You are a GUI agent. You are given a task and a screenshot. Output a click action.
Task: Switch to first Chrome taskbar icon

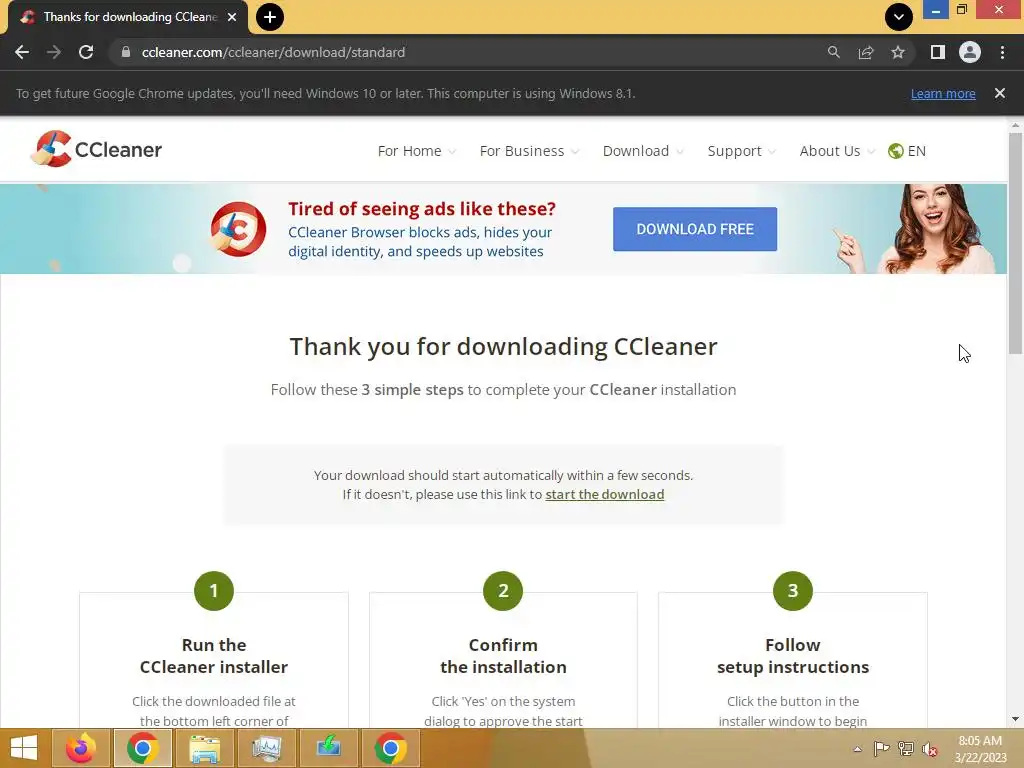pos(143,748)
